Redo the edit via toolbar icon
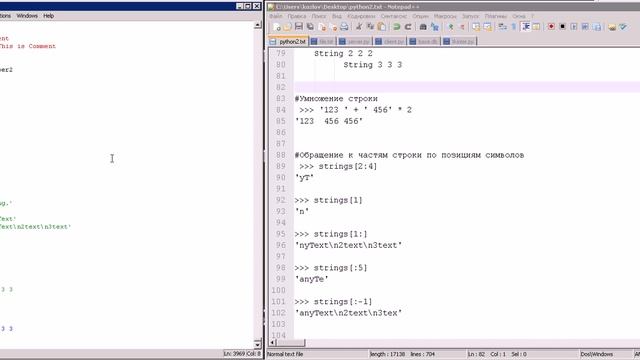640x360 pixels. click(x=408, y=27)
